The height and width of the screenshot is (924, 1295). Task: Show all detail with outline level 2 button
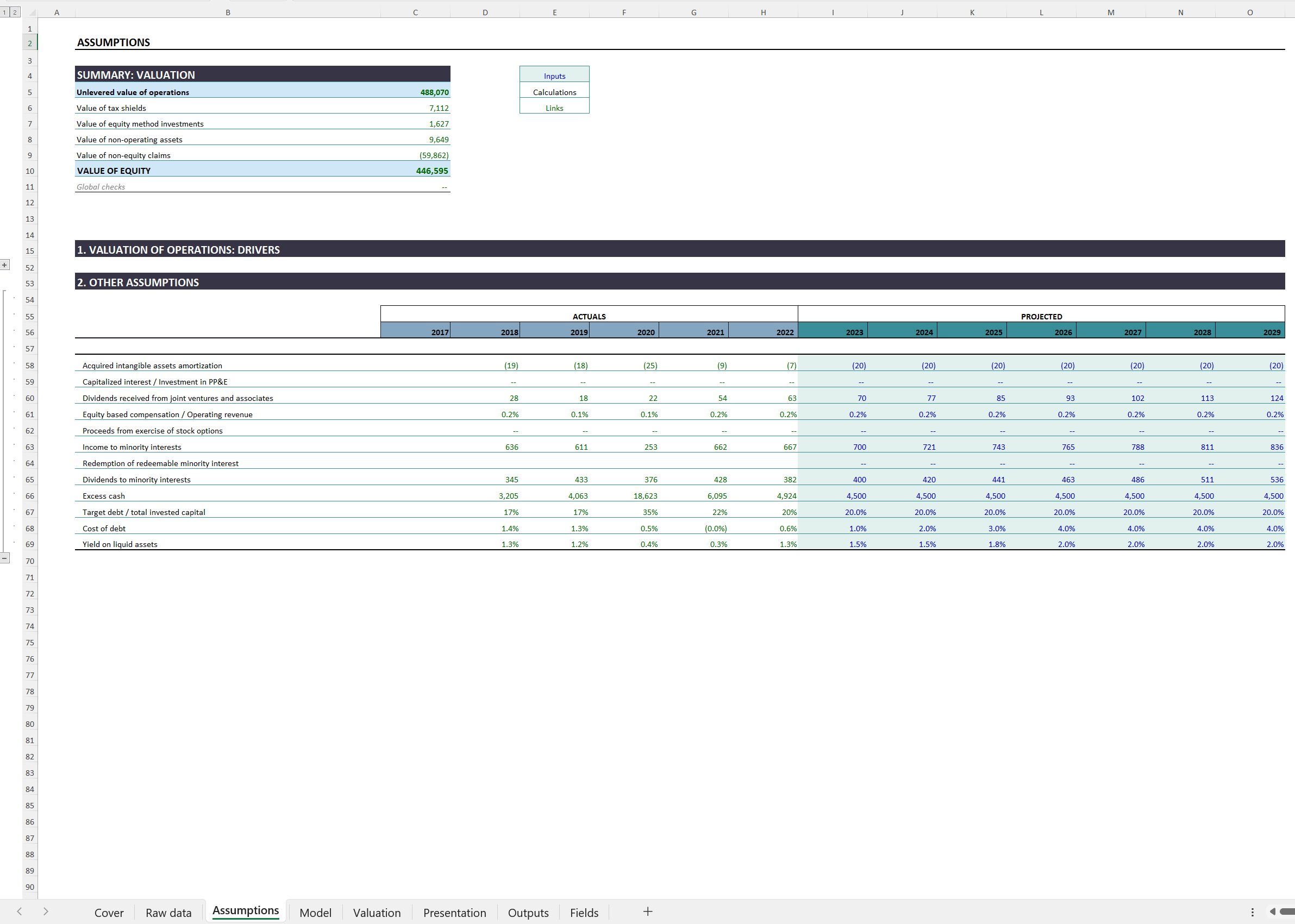(x=14, y=11)
